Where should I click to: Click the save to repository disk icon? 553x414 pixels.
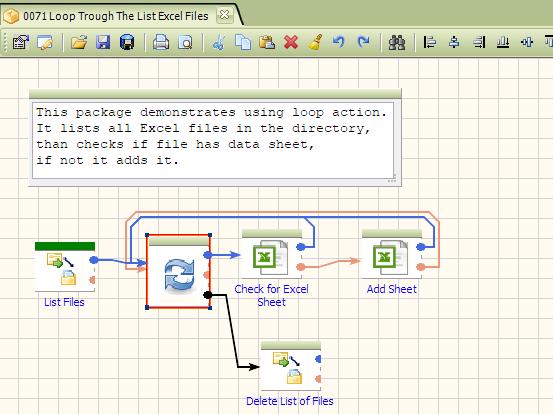point(127,42)
